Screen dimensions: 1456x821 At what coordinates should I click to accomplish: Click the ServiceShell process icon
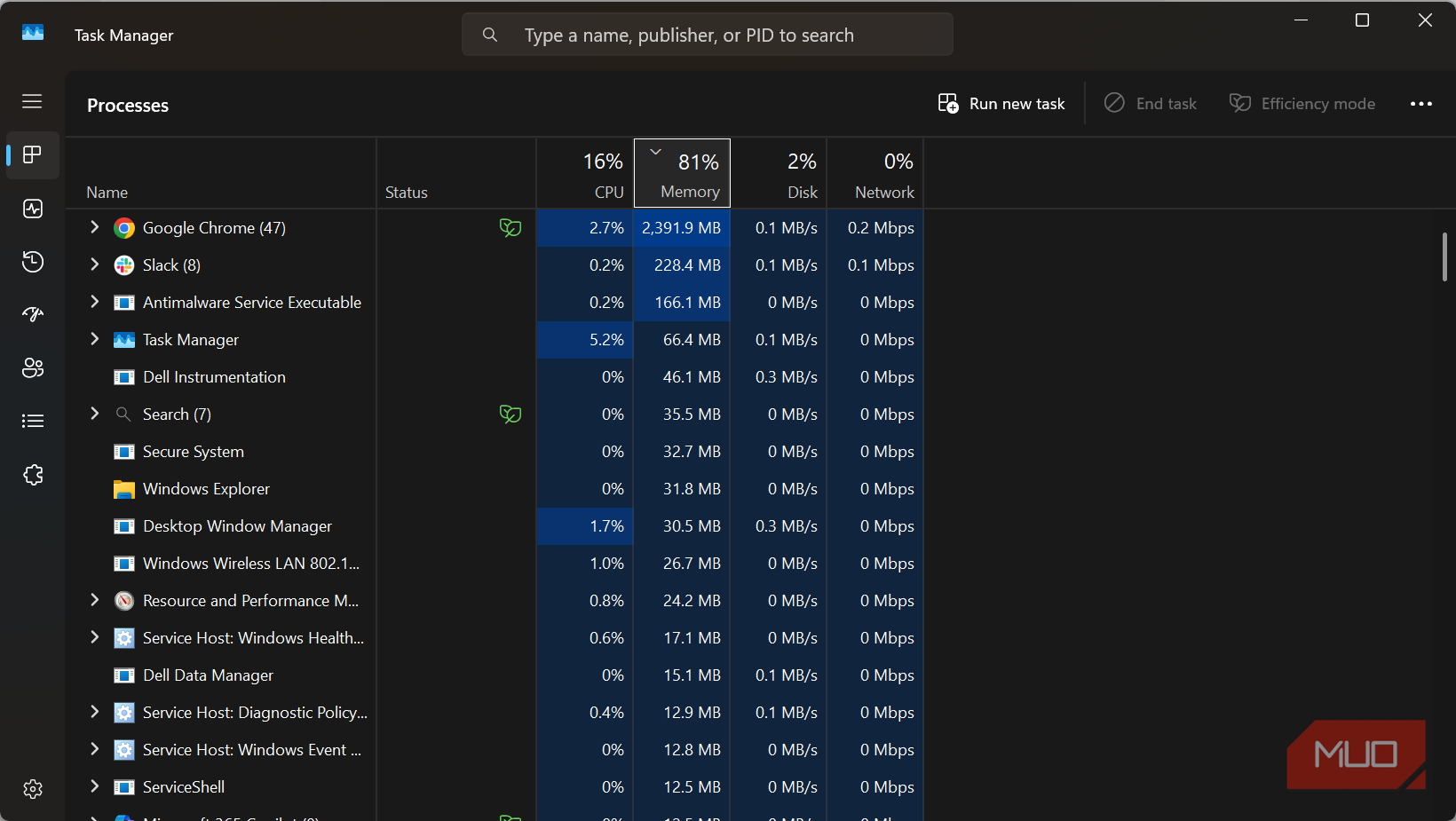(124, 787)
